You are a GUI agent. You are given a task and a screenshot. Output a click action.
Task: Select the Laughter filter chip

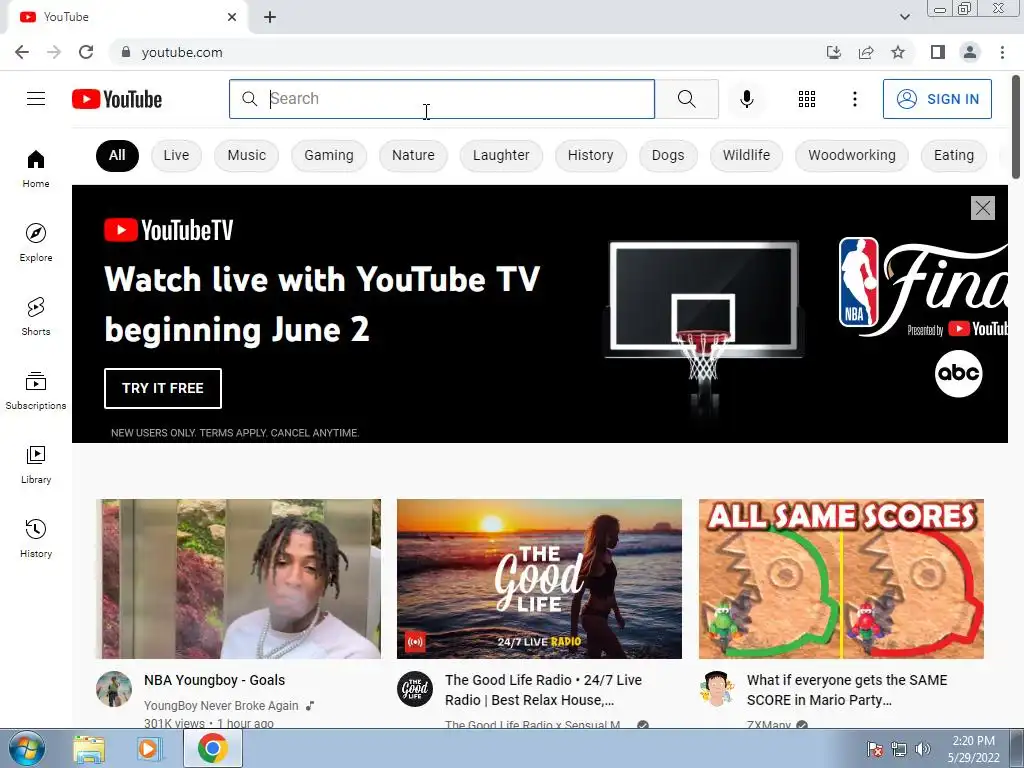pos(501,155)
